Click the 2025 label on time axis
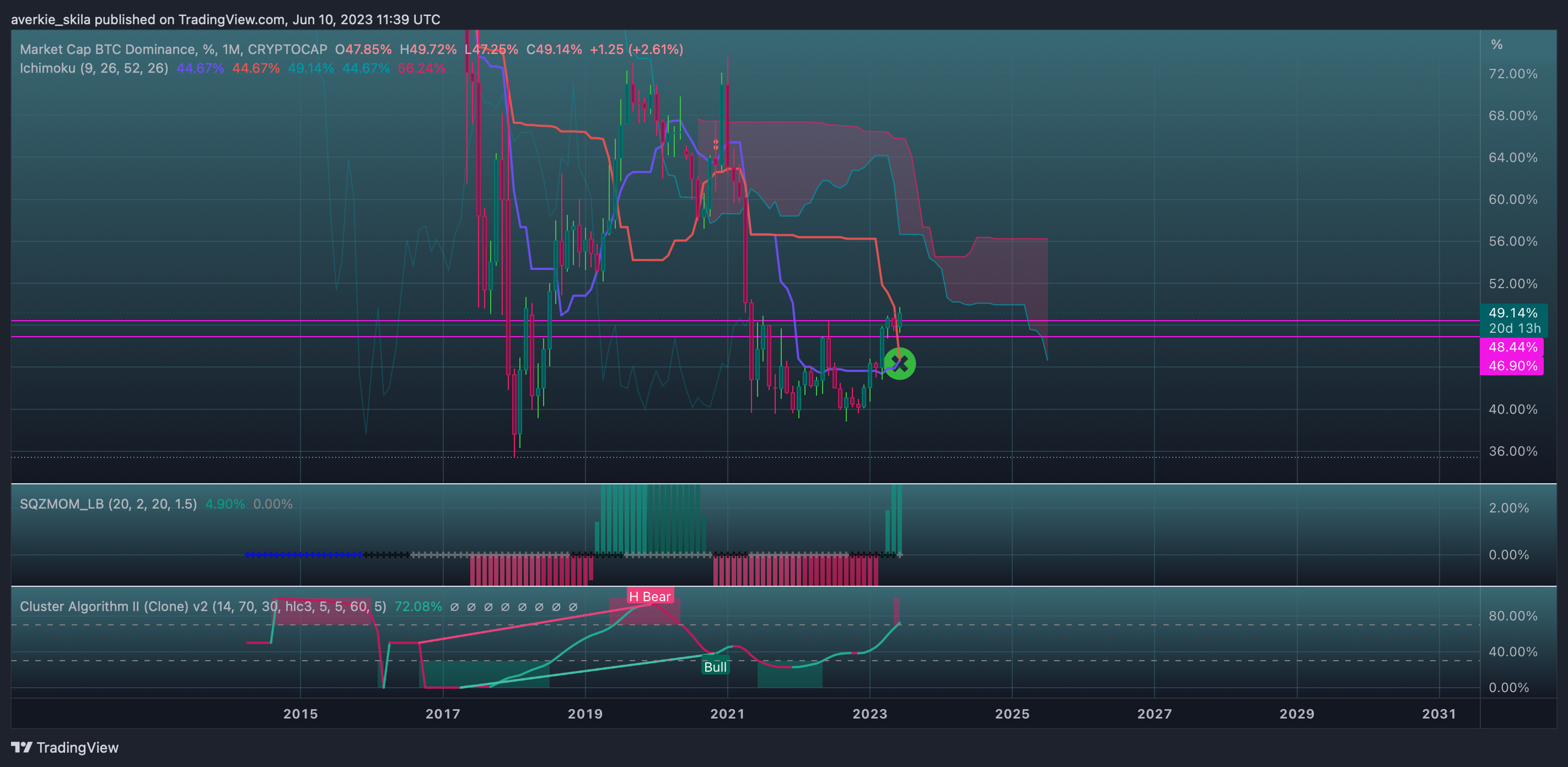The width and height of the screenshot is (1568, 767). [x=1012, y=714]
